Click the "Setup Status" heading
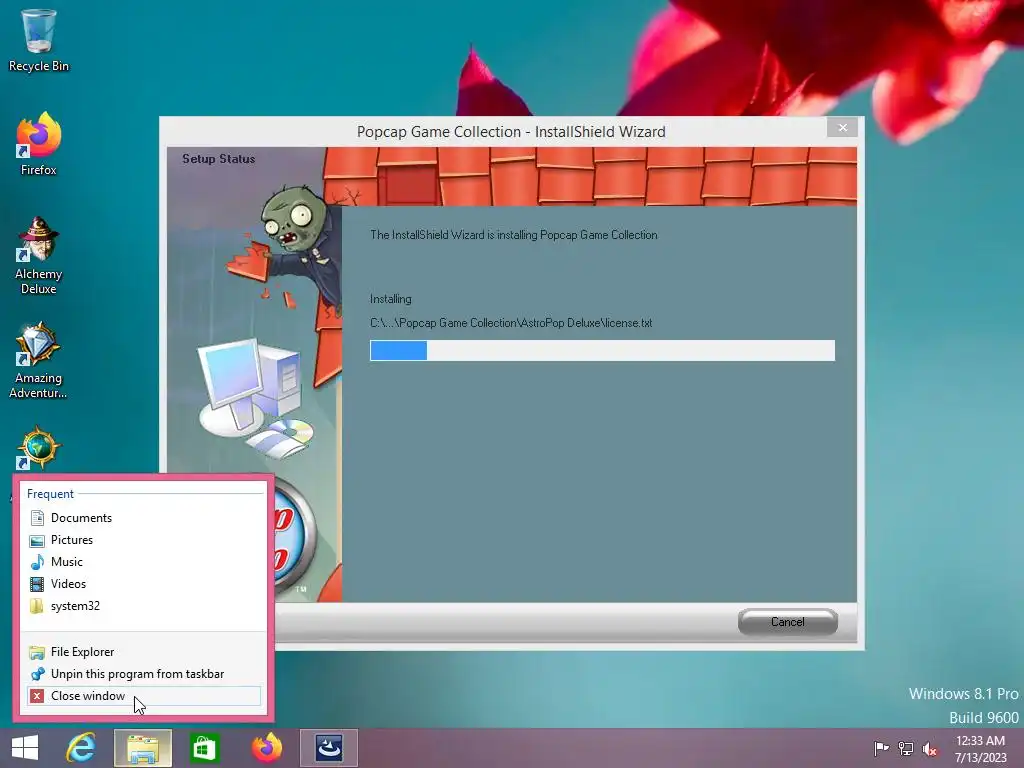The image size is (1024, 768). coord(219,159)
